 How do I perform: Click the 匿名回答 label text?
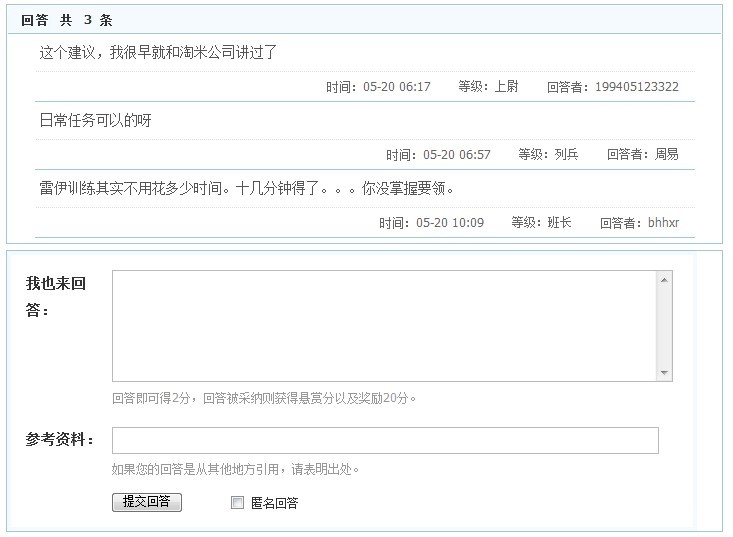coord(274,503)
